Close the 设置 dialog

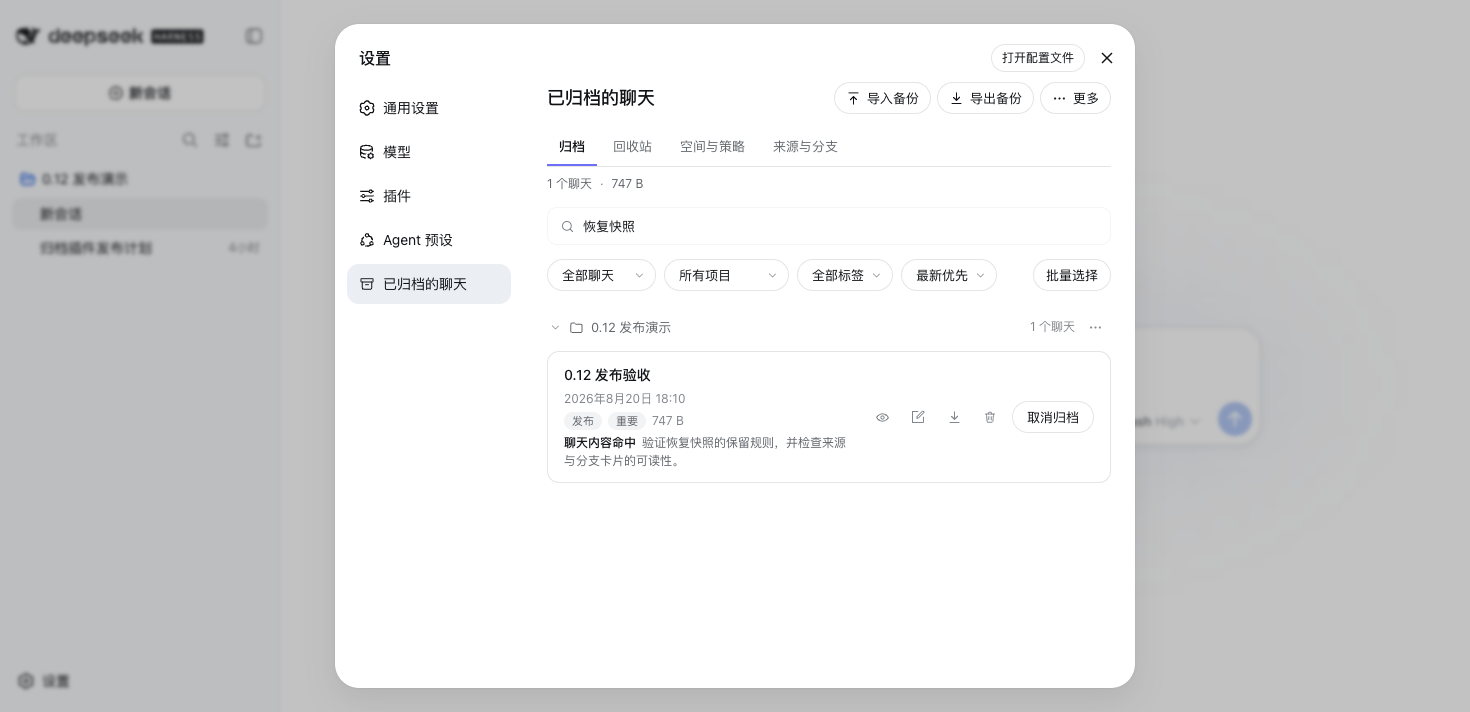[1107, 58]
